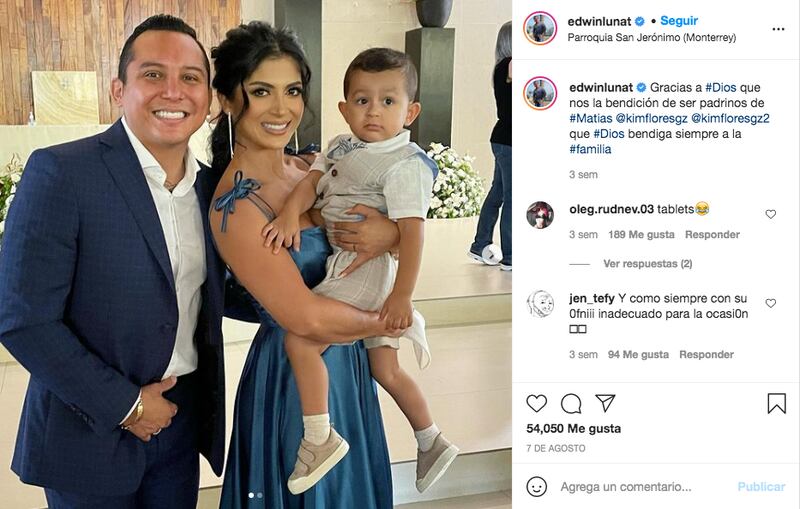Share the post via paper plane icon
This screenshot has height=509, width=800.
pyautogui.click(x=605, y=403)
